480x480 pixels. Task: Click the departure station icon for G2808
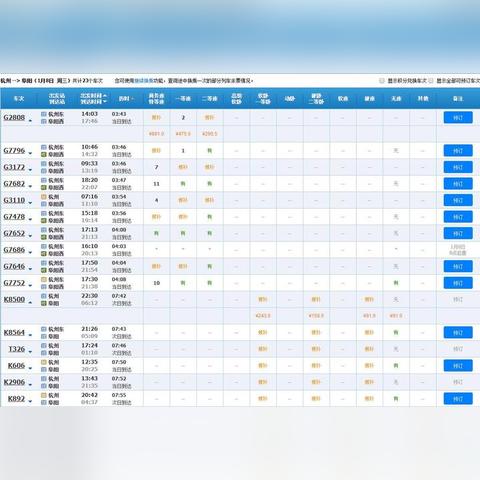44,114
